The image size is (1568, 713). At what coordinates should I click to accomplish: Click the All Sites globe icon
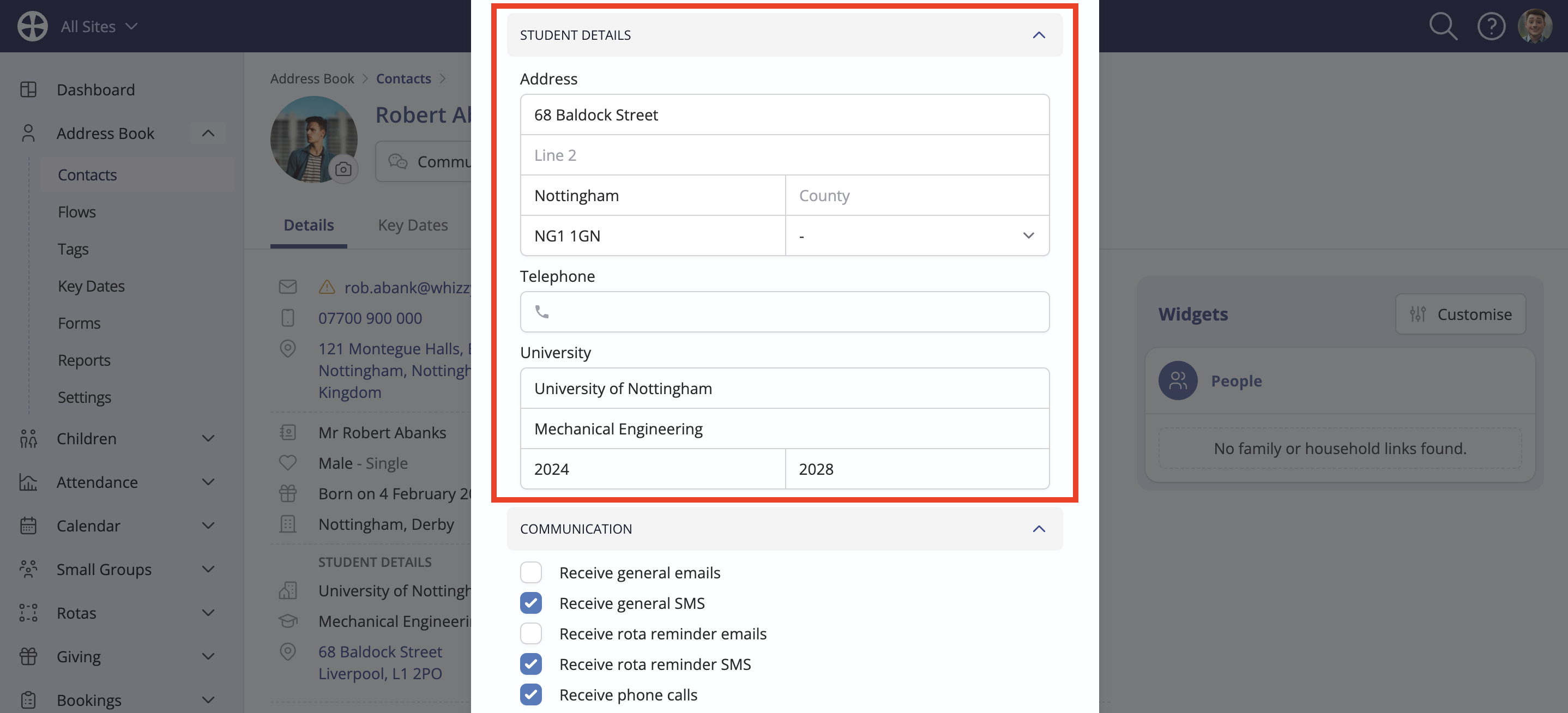[32, 26]
